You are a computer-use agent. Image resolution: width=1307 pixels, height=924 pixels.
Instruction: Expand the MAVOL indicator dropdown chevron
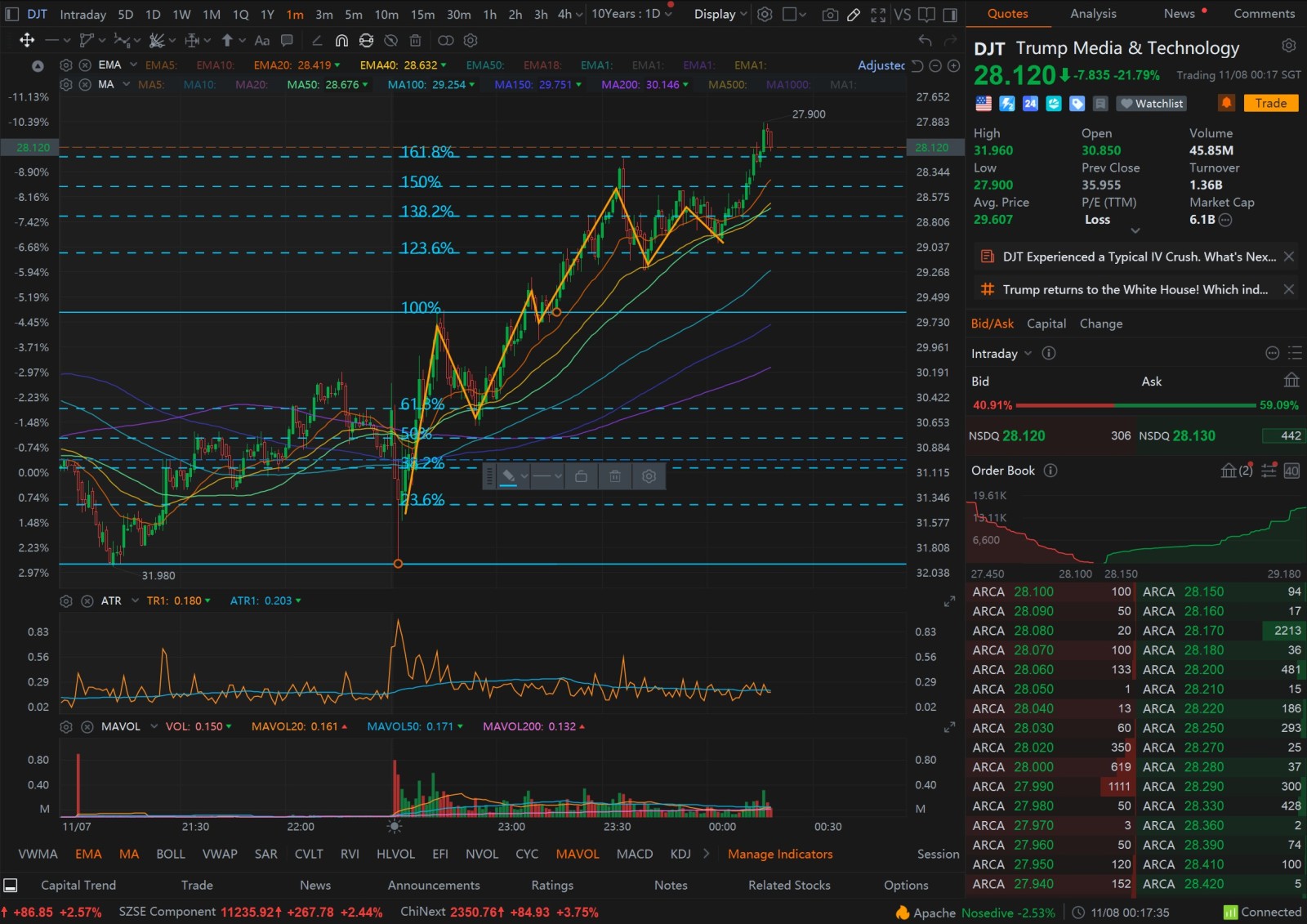tap(154, 726)
